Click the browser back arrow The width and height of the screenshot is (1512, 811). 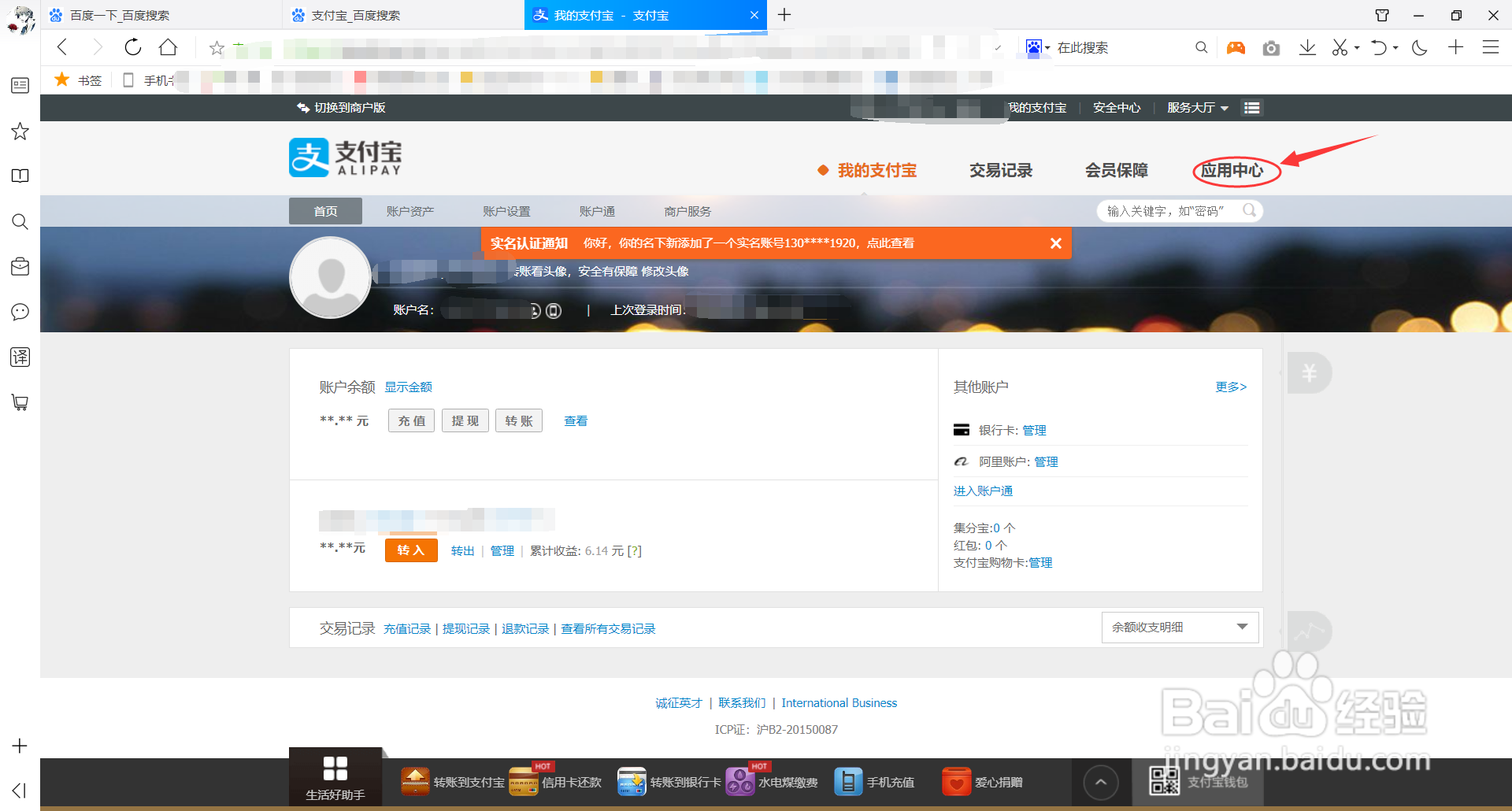coord(62,47)
